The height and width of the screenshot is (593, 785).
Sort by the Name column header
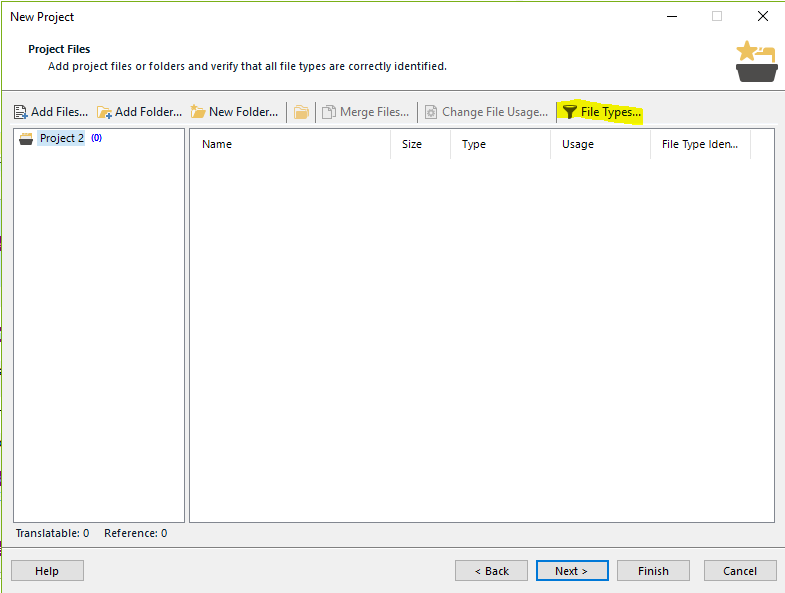tap(290, 144)
